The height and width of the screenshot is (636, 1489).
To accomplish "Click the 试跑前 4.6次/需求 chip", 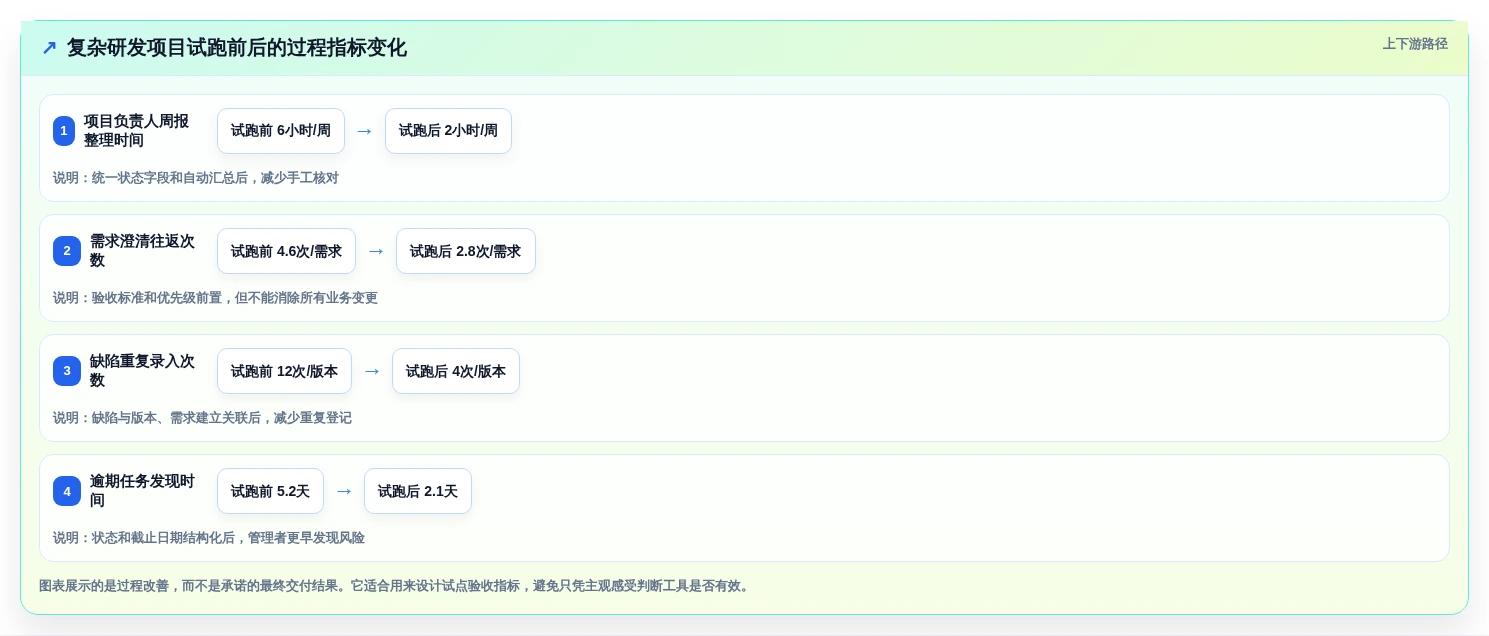I will (x=286, y=251).
